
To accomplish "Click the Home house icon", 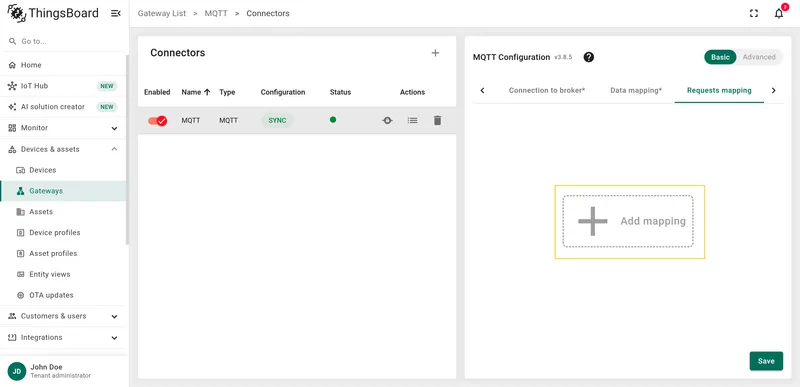I will point(12,65).
